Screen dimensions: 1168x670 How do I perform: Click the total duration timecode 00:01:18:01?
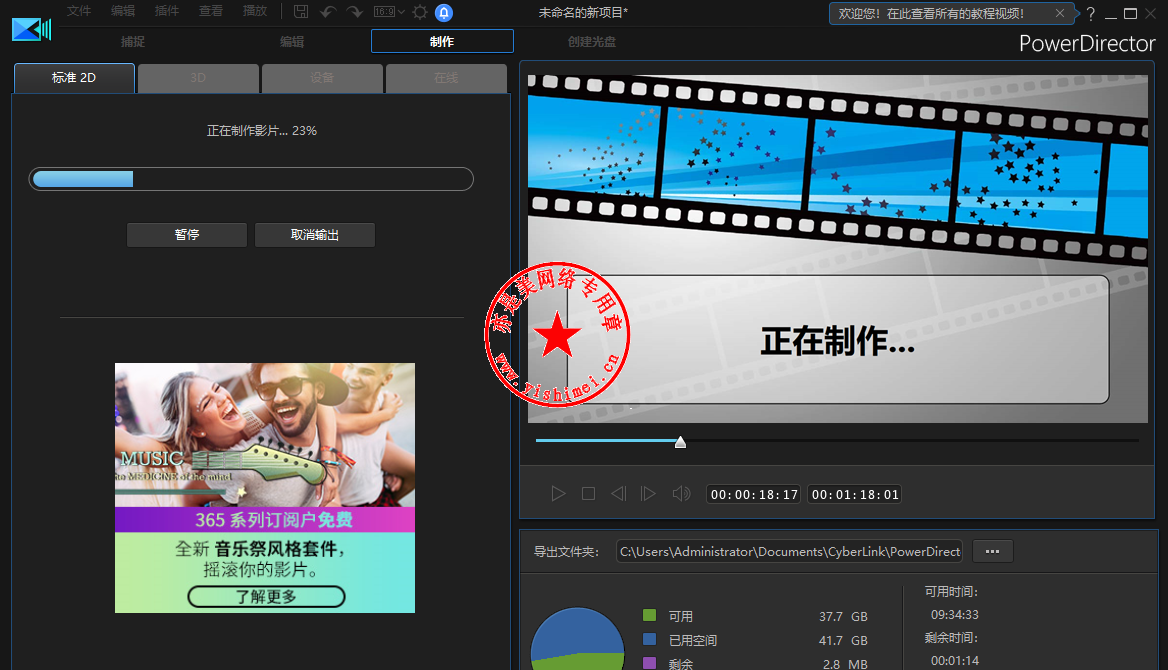(x=855, y=494)
